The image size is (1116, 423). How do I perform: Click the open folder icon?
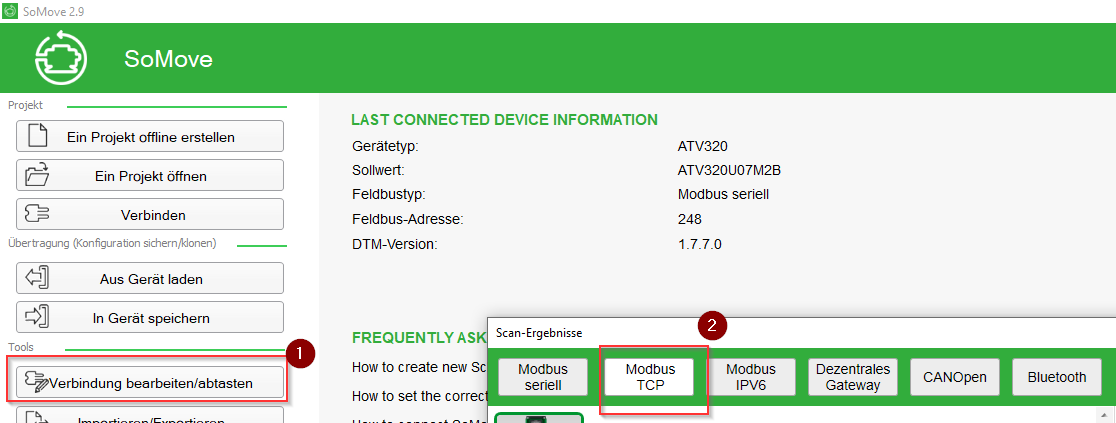click(x=37, y=174)
